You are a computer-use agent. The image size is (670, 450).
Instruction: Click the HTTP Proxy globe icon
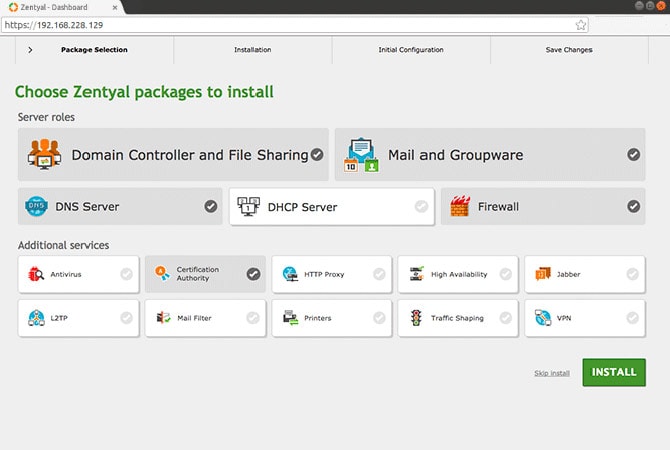coord(290,274)
